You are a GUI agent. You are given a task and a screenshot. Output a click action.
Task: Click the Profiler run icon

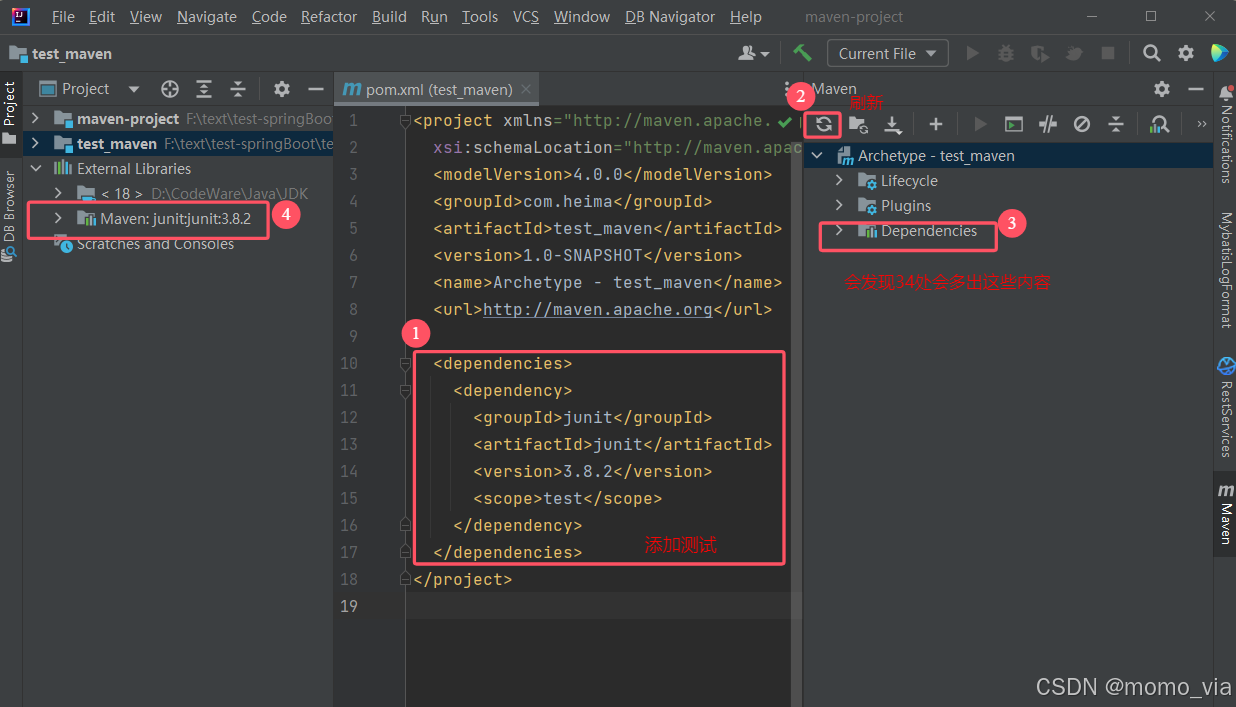pyautogui.click(x=1074, y=53)
